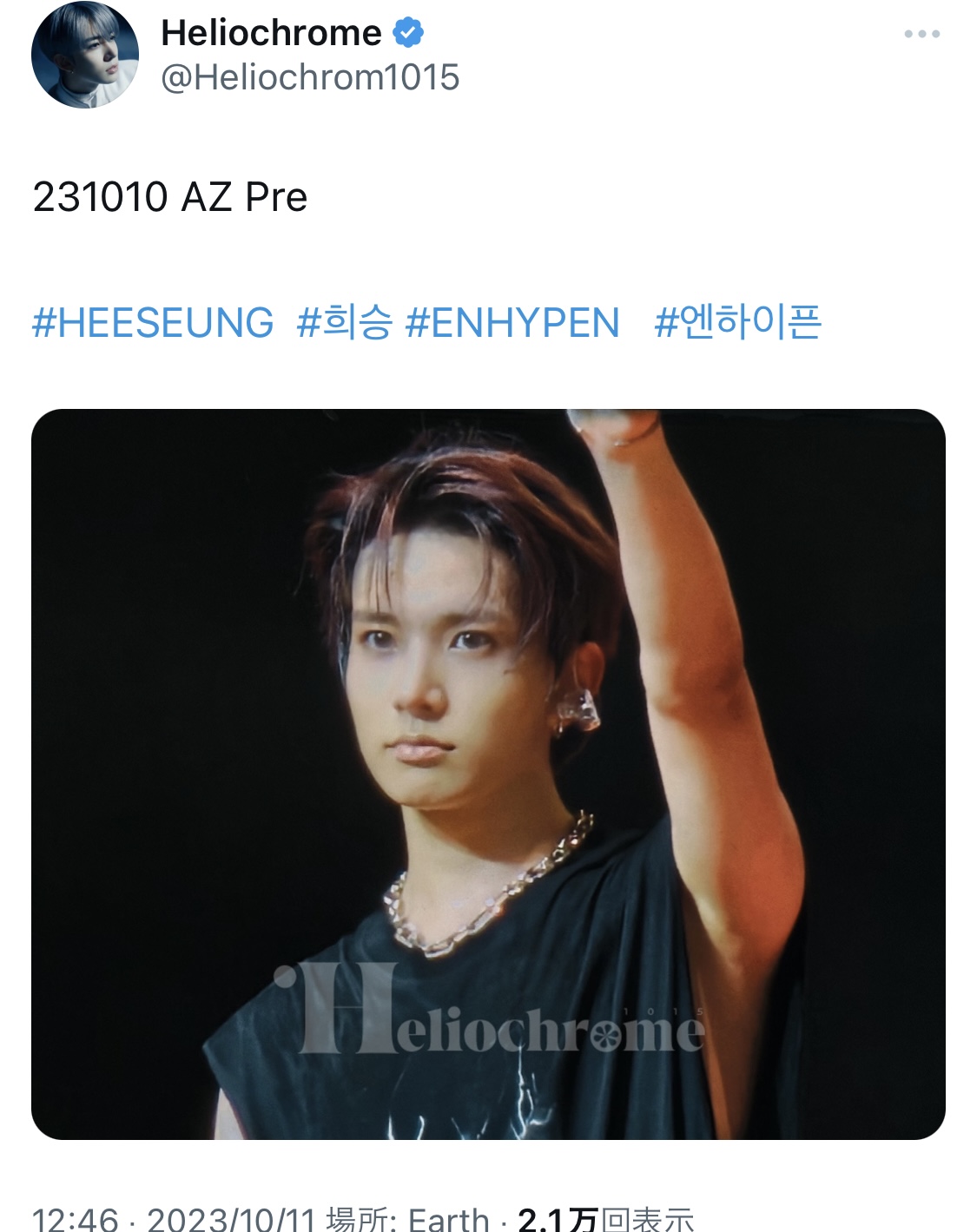
Task: Open the attached concert photo
Action: coord(488,774)
